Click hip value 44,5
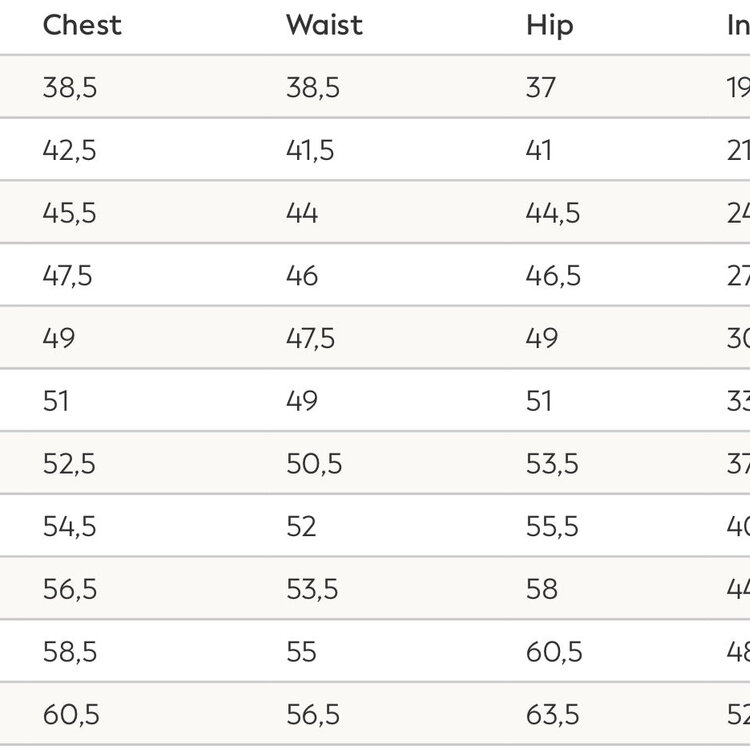This screenshot has height=750, width=750. (x=553, y=213)
